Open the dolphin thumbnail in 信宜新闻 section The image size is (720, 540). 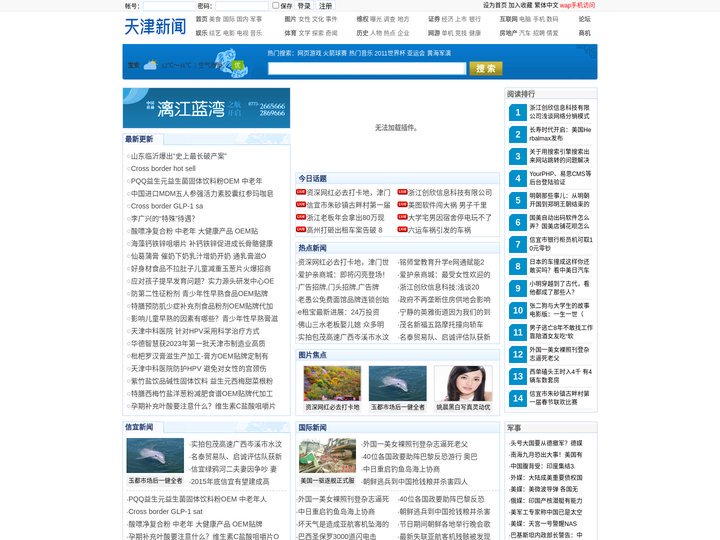click(155, 455)
